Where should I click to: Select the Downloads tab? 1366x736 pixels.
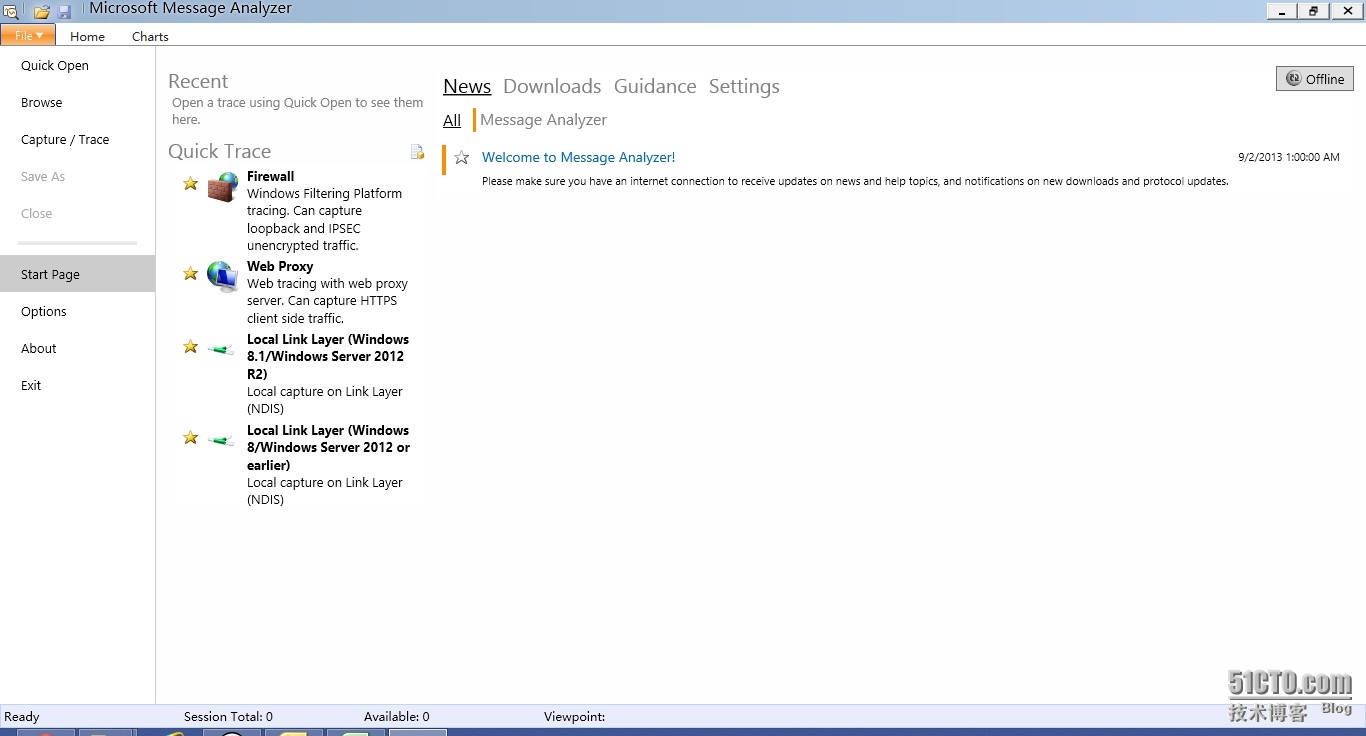click(x=552, y=86)
